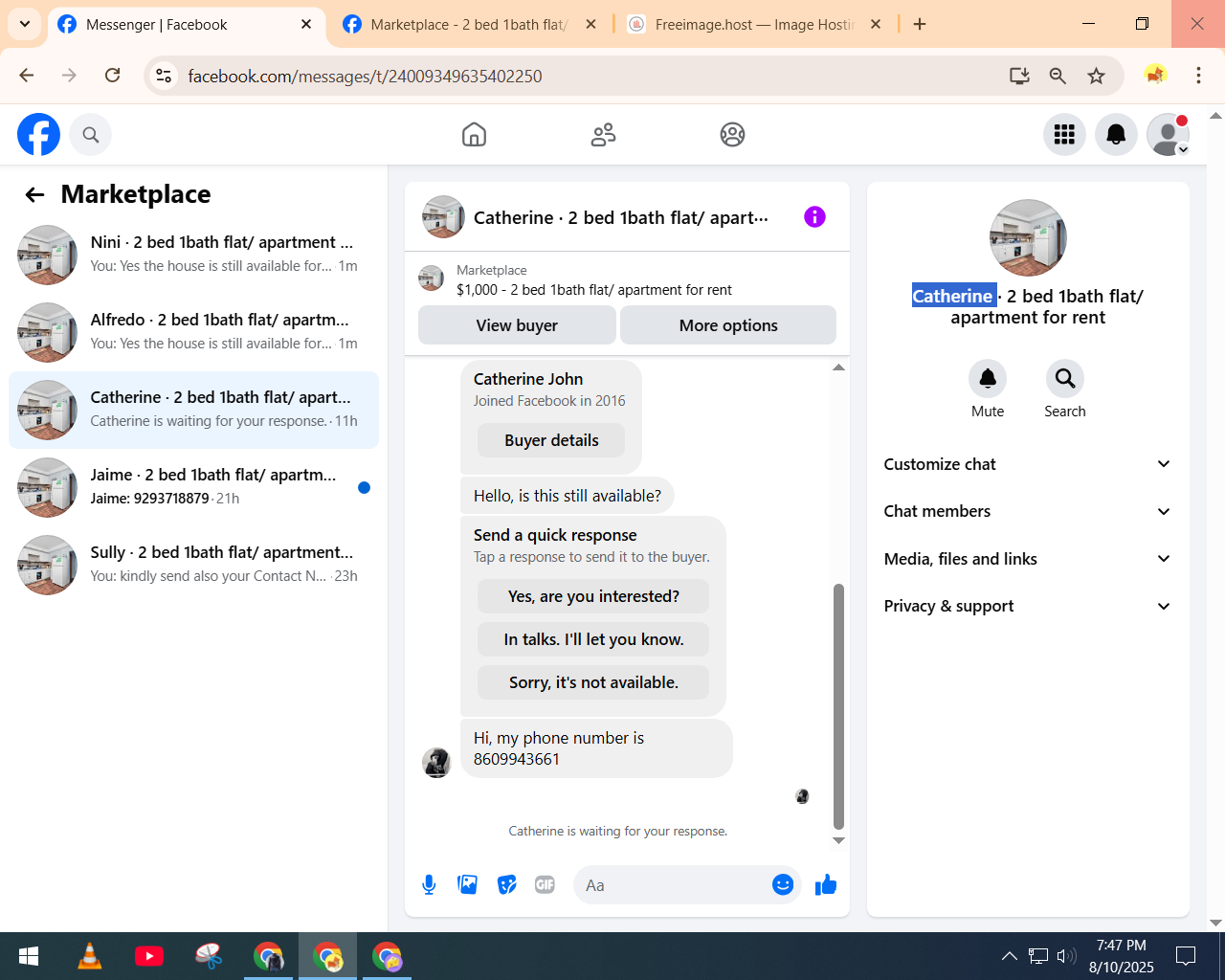The image size is (1225, 980).
Task: Open the Jaime conversation
Action: 193,487
